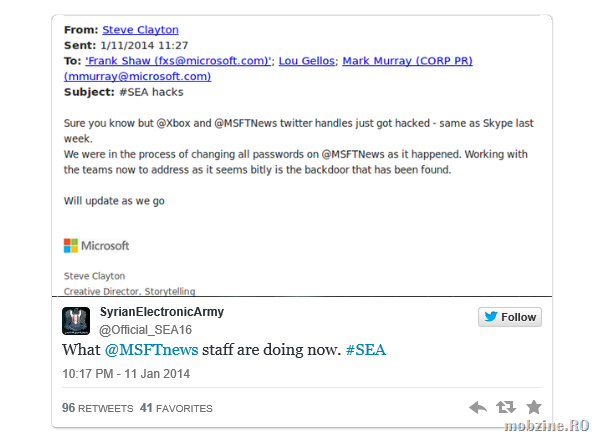Click the mobzine.RO watermark
595x437 pixels.
pyautogui.click(x=546, y=426)
